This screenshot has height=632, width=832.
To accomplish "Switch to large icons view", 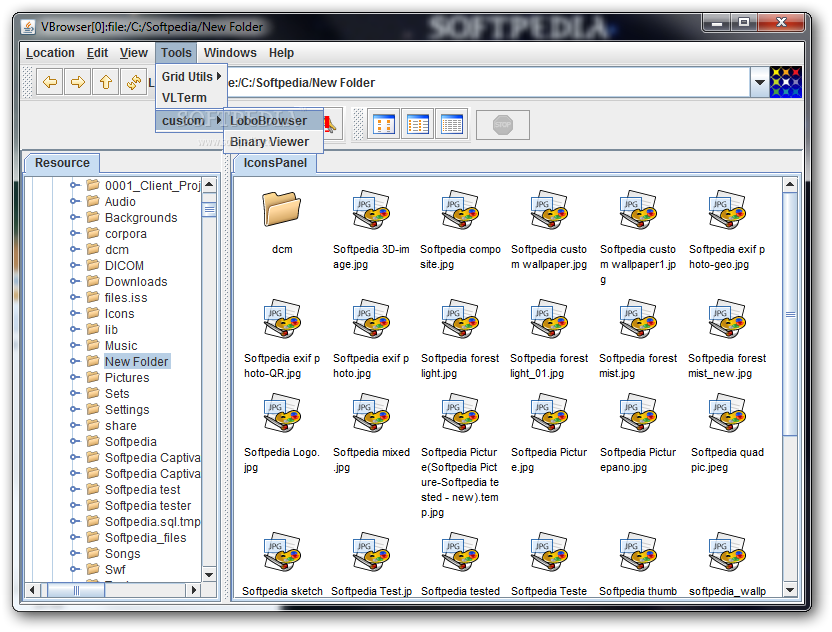I will coord(384,125).
